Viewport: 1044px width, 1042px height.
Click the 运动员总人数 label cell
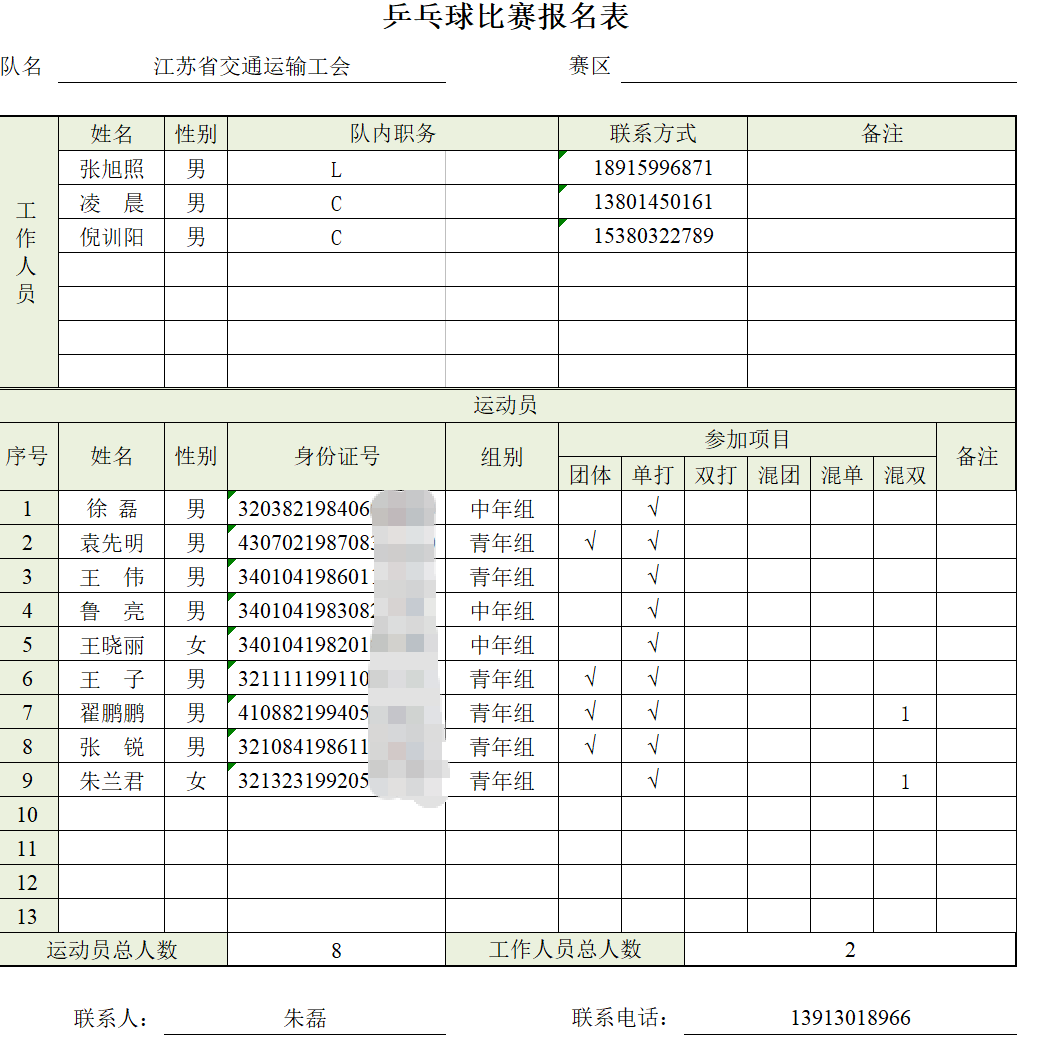(113, 949)
